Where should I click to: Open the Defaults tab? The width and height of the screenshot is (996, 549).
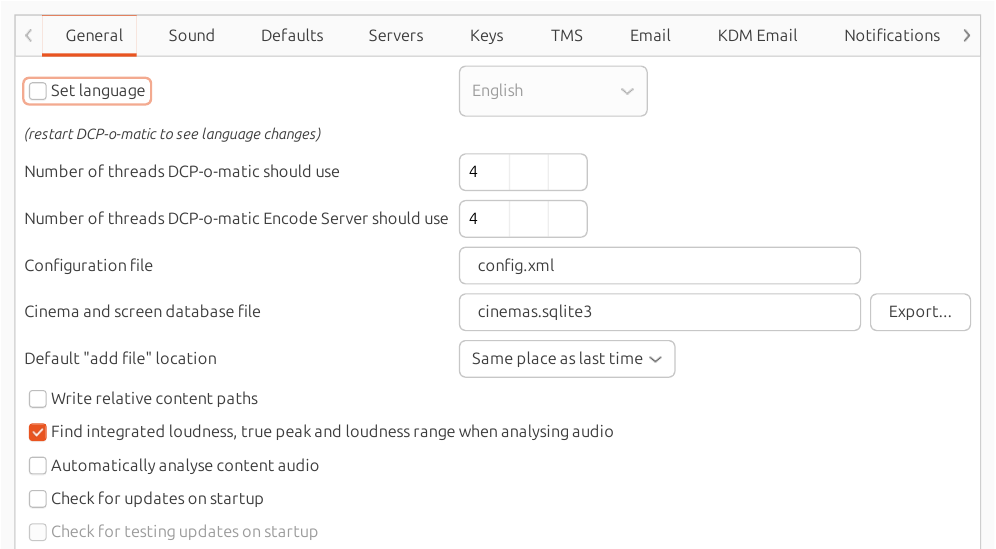[x=292, y=36]
